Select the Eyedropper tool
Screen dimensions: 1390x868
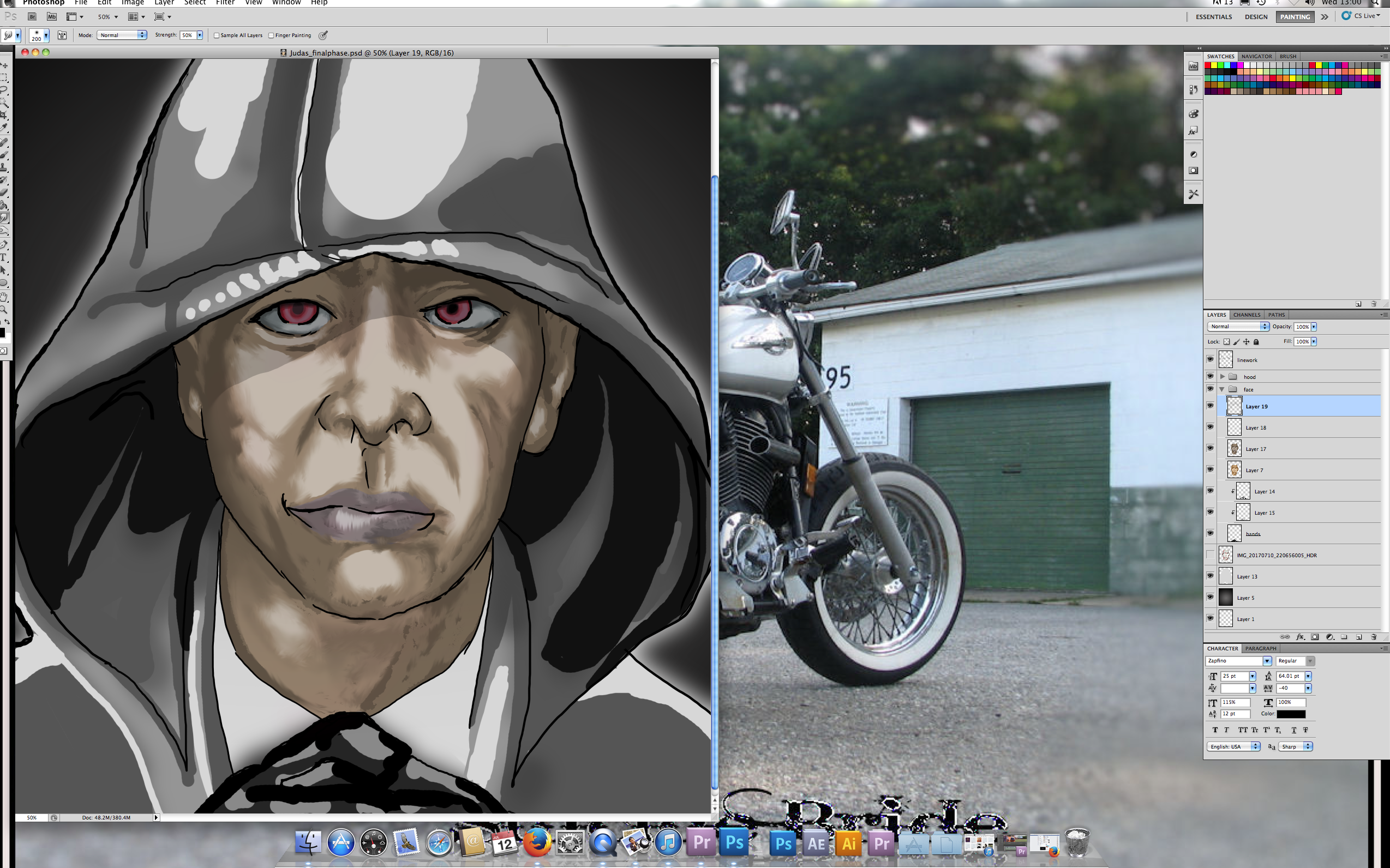coord(4,128)
